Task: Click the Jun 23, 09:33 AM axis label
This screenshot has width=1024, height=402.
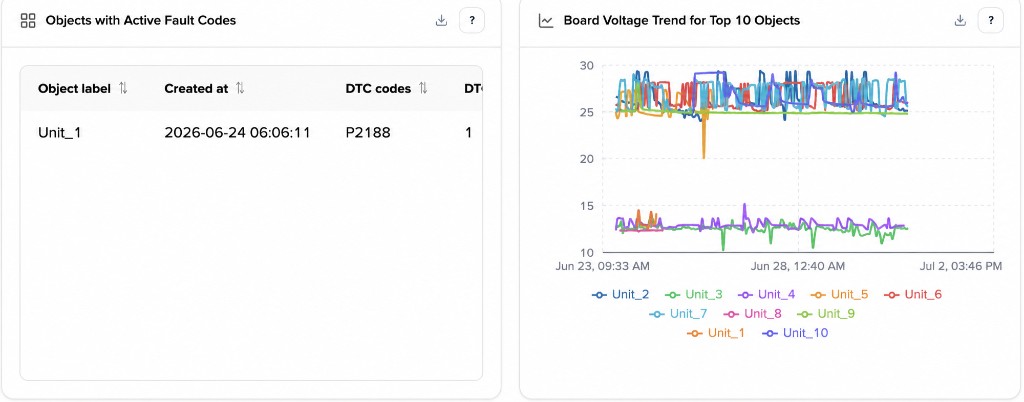Action: click(x=602, y=266)
